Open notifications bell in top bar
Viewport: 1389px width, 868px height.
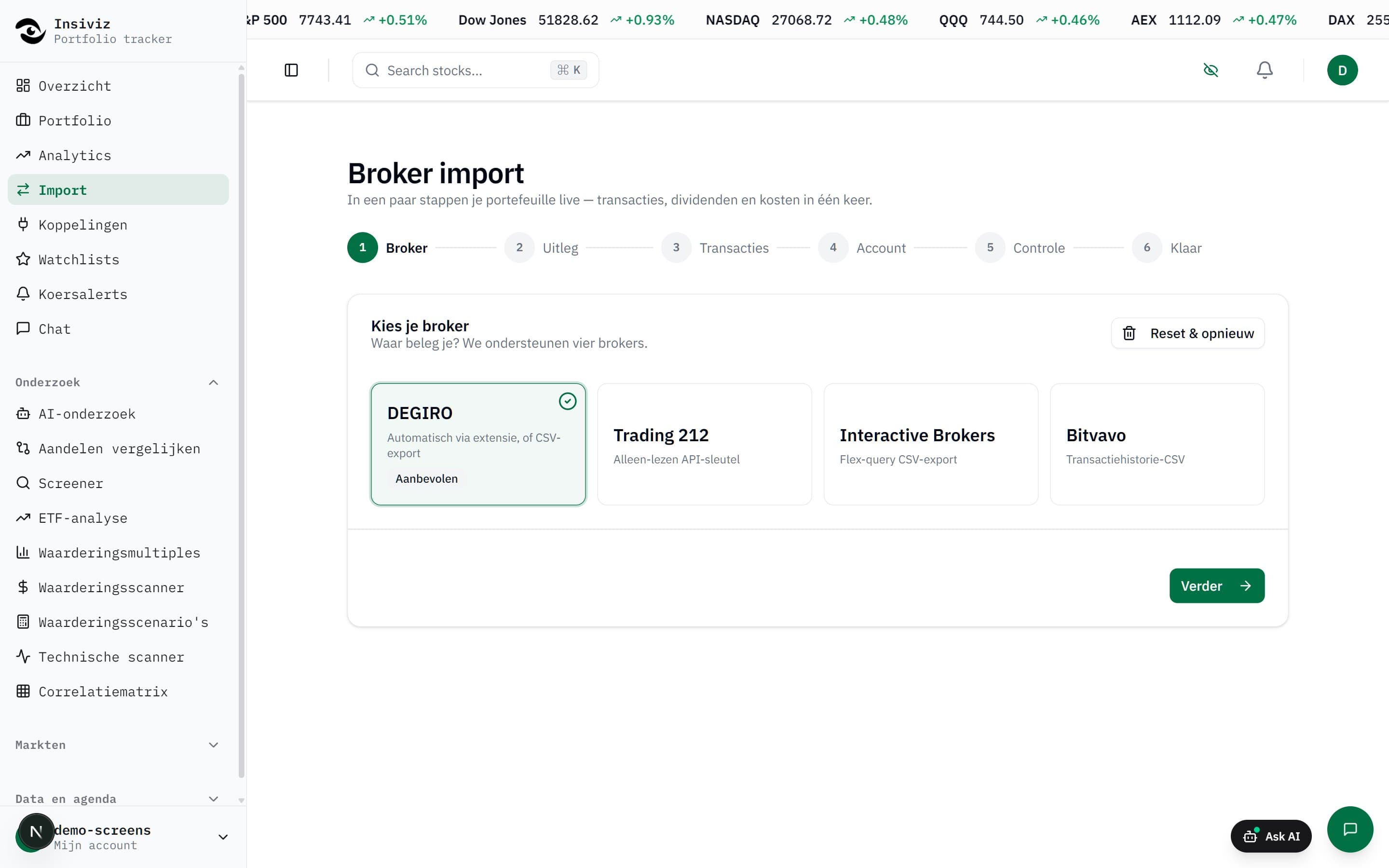click(1265, 70)
